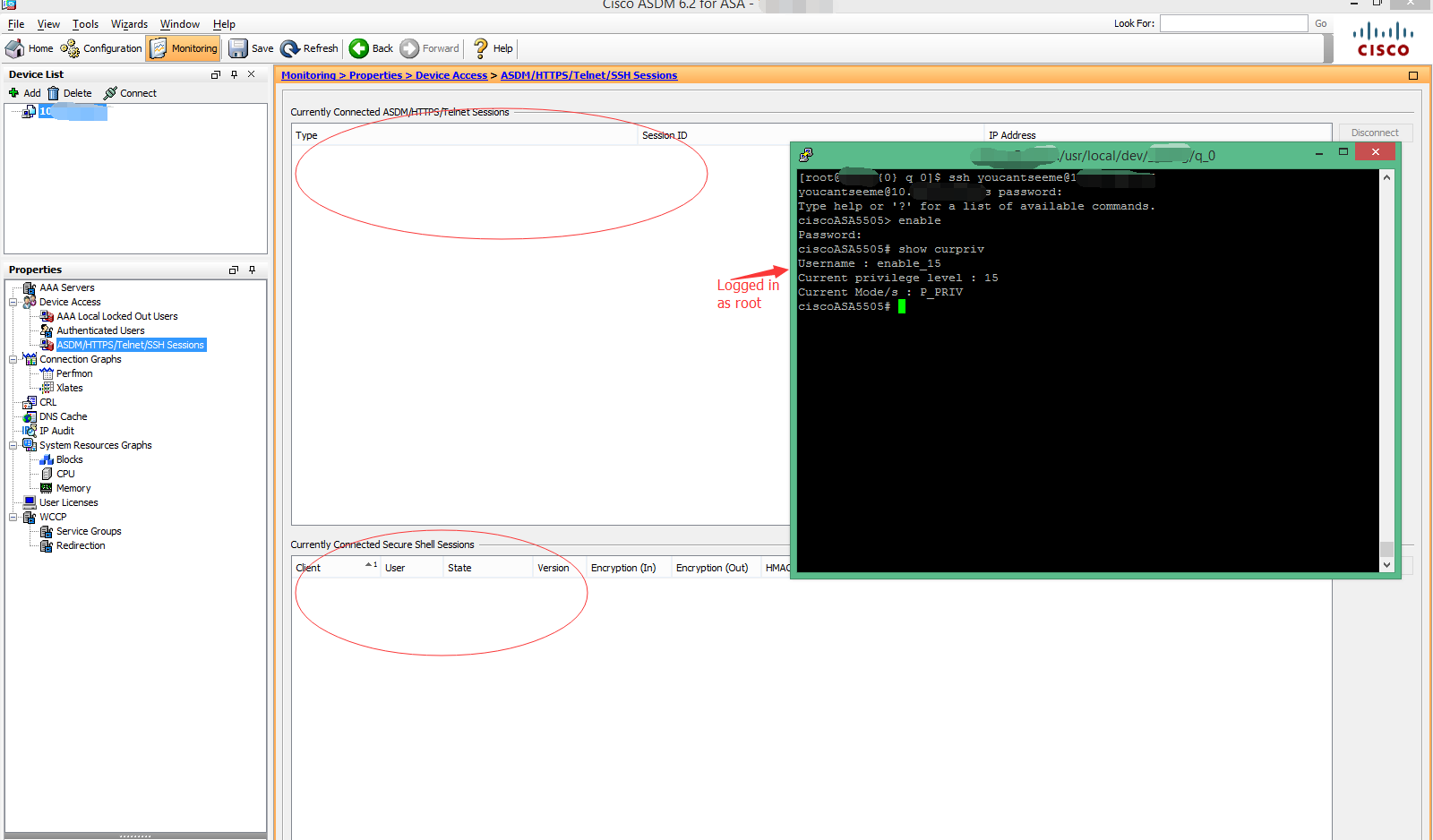Image resolution: width=1433 pixels, height=840 pixels.
Task: Sort by Encryption (Out) column header
Action: point(716,568)
